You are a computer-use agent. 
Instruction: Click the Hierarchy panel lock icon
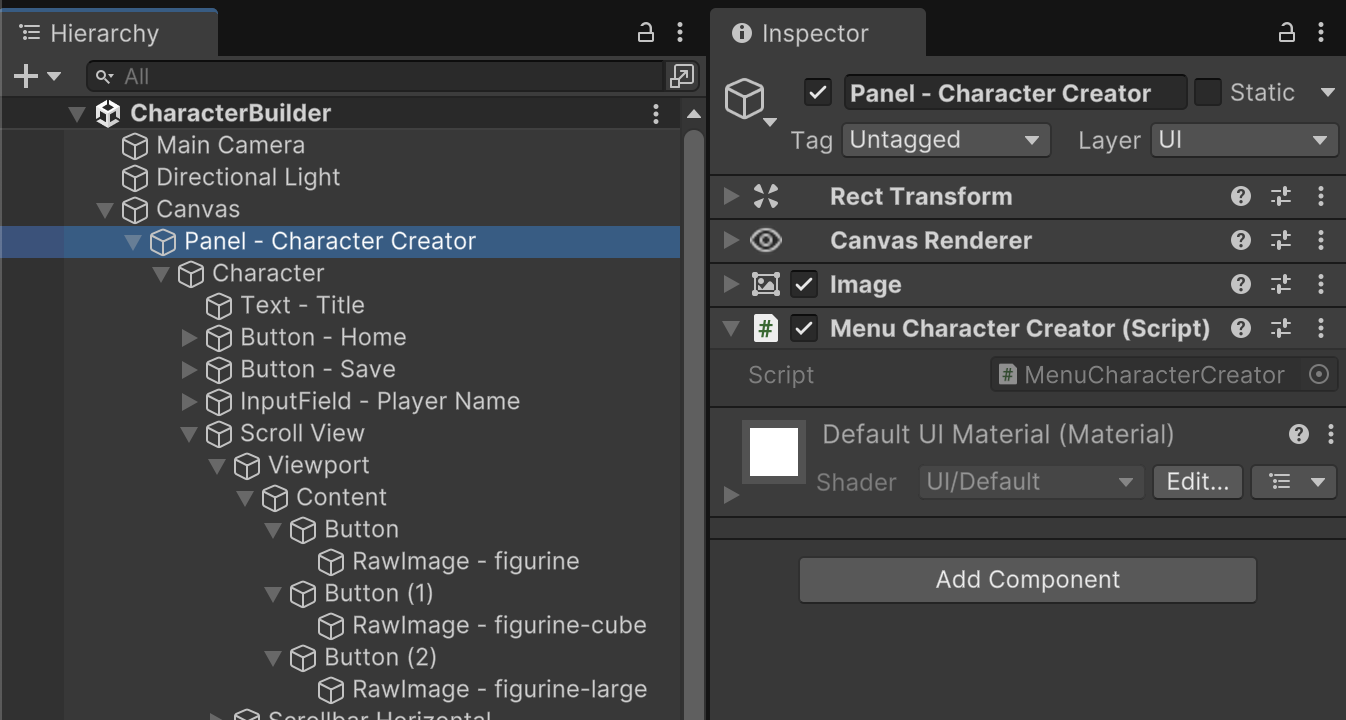pos(646,33)
